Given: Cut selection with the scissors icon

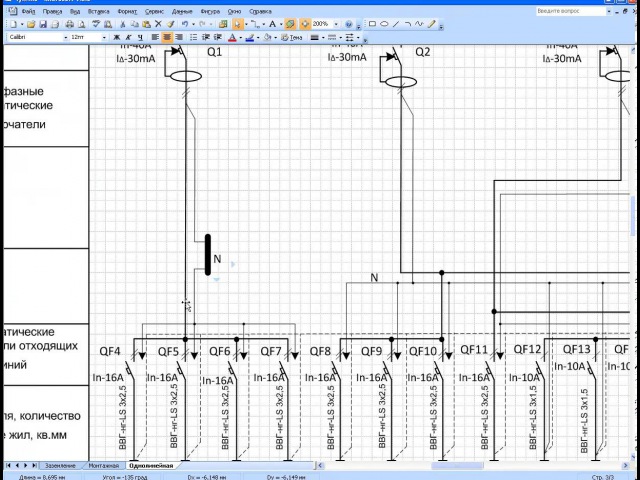Looking at the screenshot, I should tap(124, 24).
